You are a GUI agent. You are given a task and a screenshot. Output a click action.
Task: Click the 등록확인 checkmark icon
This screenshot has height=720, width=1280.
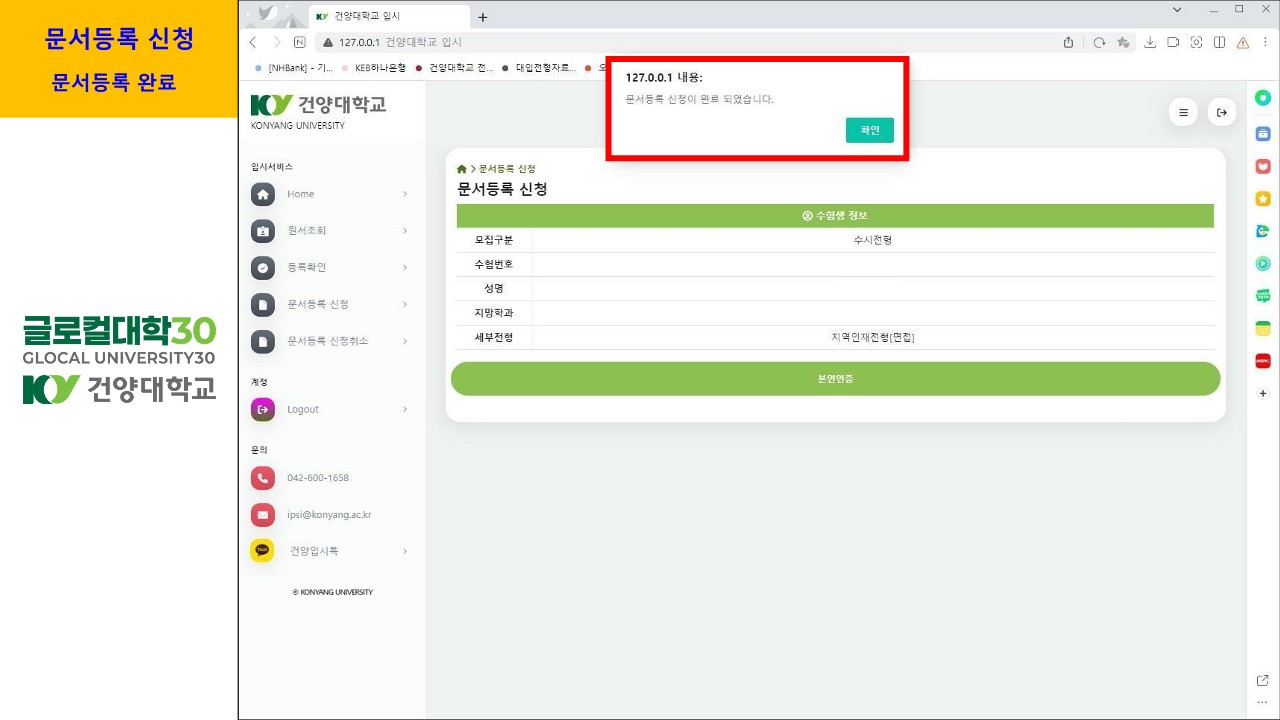pyautogui.click(x=262, y=268)
